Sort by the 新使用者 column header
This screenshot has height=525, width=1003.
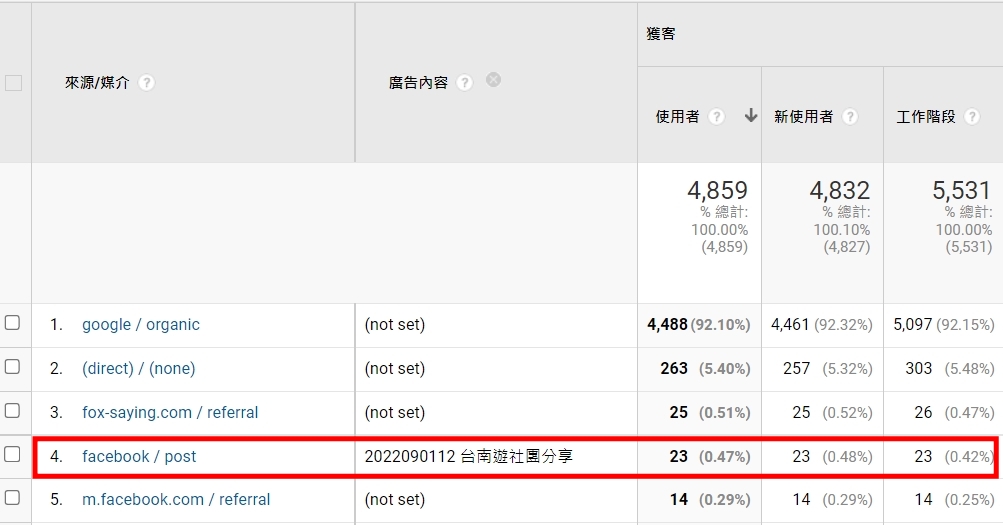[803, 117]
